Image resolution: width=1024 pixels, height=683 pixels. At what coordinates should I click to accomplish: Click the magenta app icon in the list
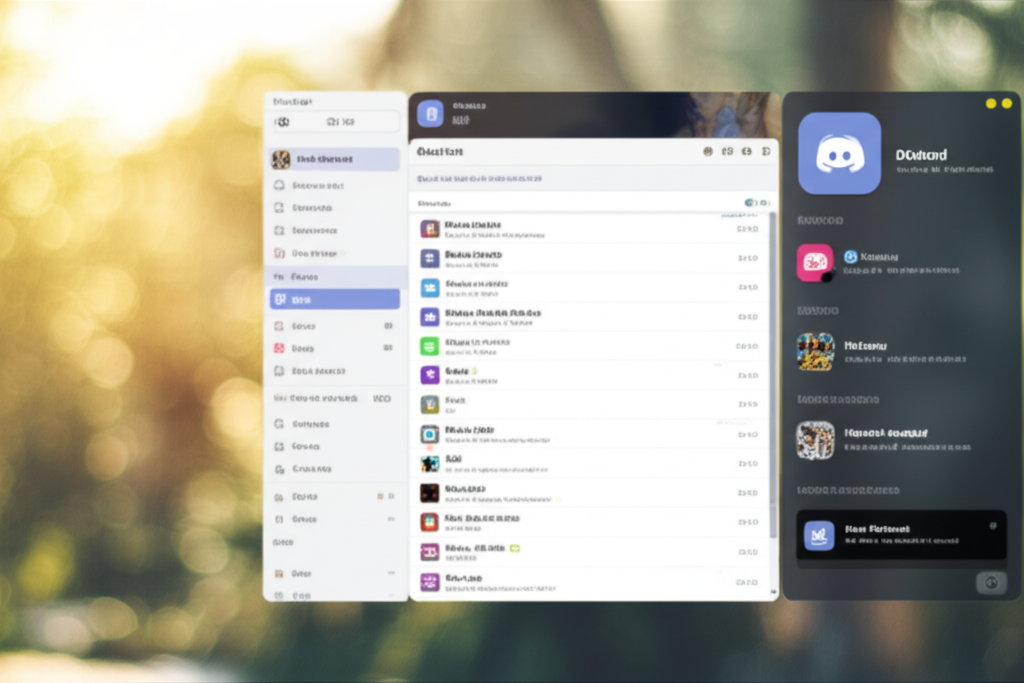tap(430, 551)
